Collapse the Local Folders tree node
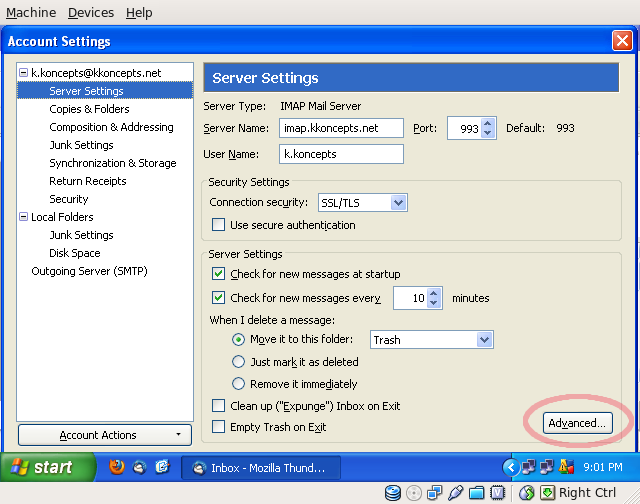The width and height of the screenshot is (640, 504). tap(24, 217)
